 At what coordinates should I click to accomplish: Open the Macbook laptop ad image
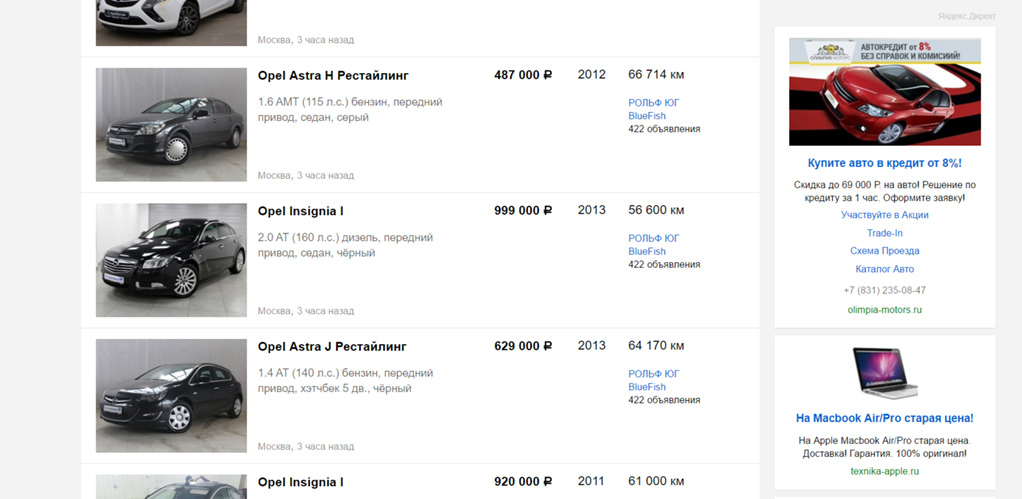(884, 373)
